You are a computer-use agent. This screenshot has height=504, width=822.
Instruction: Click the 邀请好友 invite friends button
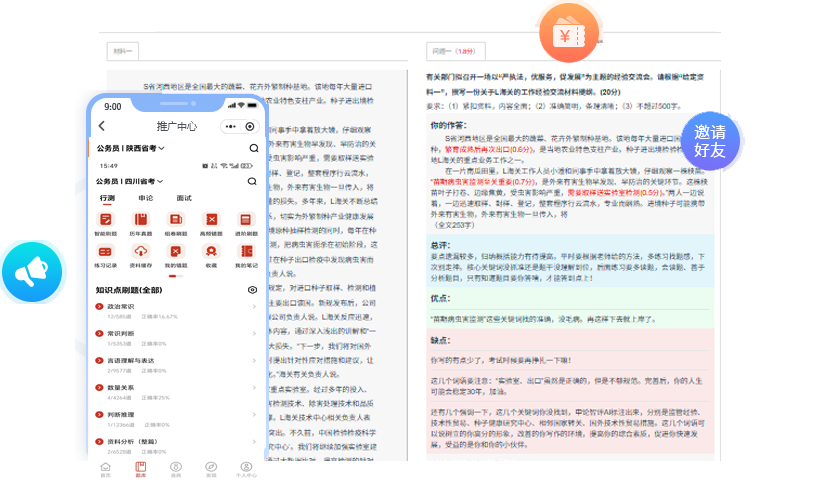pos(710,141)
